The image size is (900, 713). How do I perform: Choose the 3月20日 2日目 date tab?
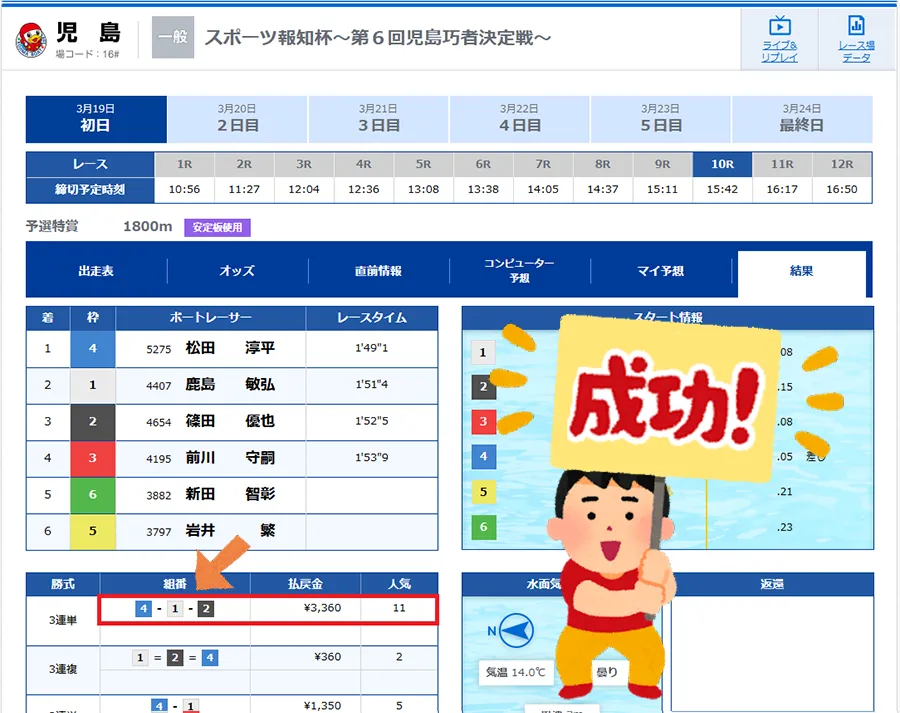point(237,119)
